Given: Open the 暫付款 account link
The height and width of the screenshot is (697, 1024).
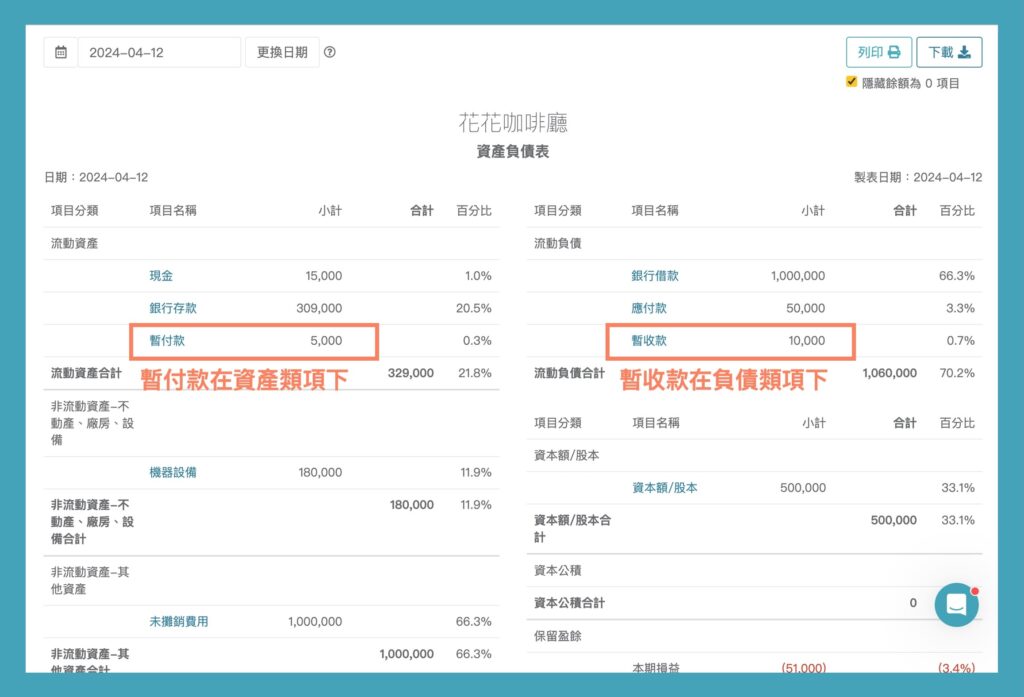Looking at the screenshot, I should point(167,340).
